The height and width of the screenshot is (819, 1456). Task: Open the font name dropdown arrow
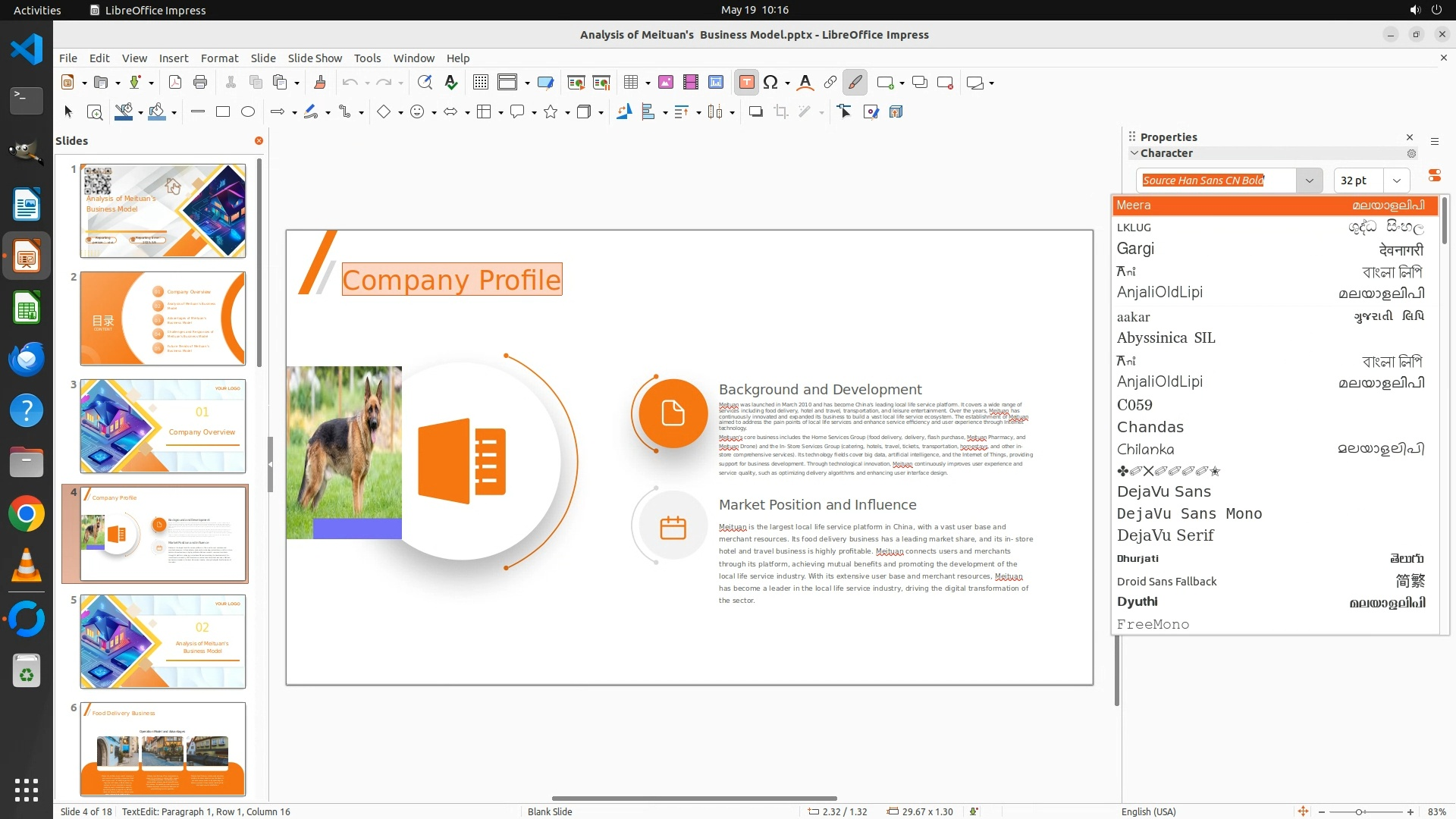(1309, 180)
